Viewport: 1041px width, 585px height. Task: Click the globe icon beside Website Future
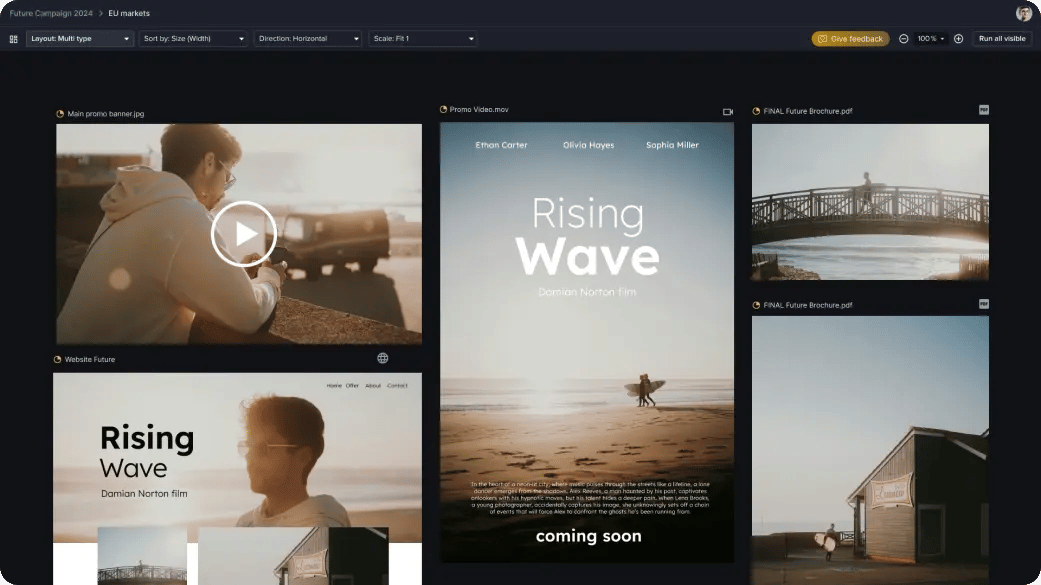pyautogui.click(x=383, y=358)
